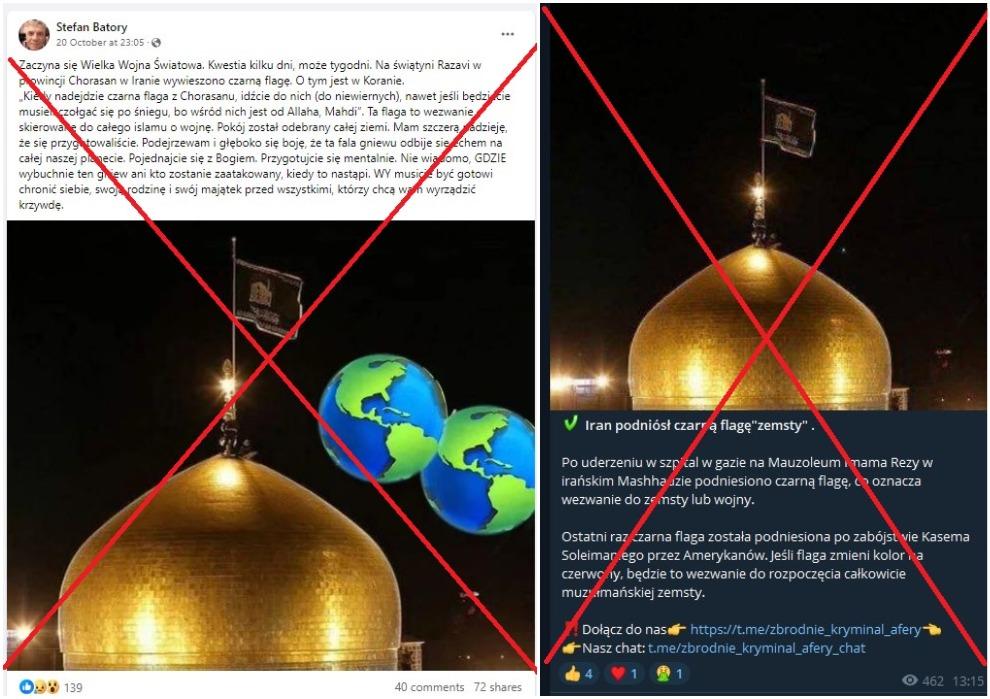Open Stefan Batory's profile name link
This screenshot has width=990, height=699.
pyautogui.click(x=92, y=27)
